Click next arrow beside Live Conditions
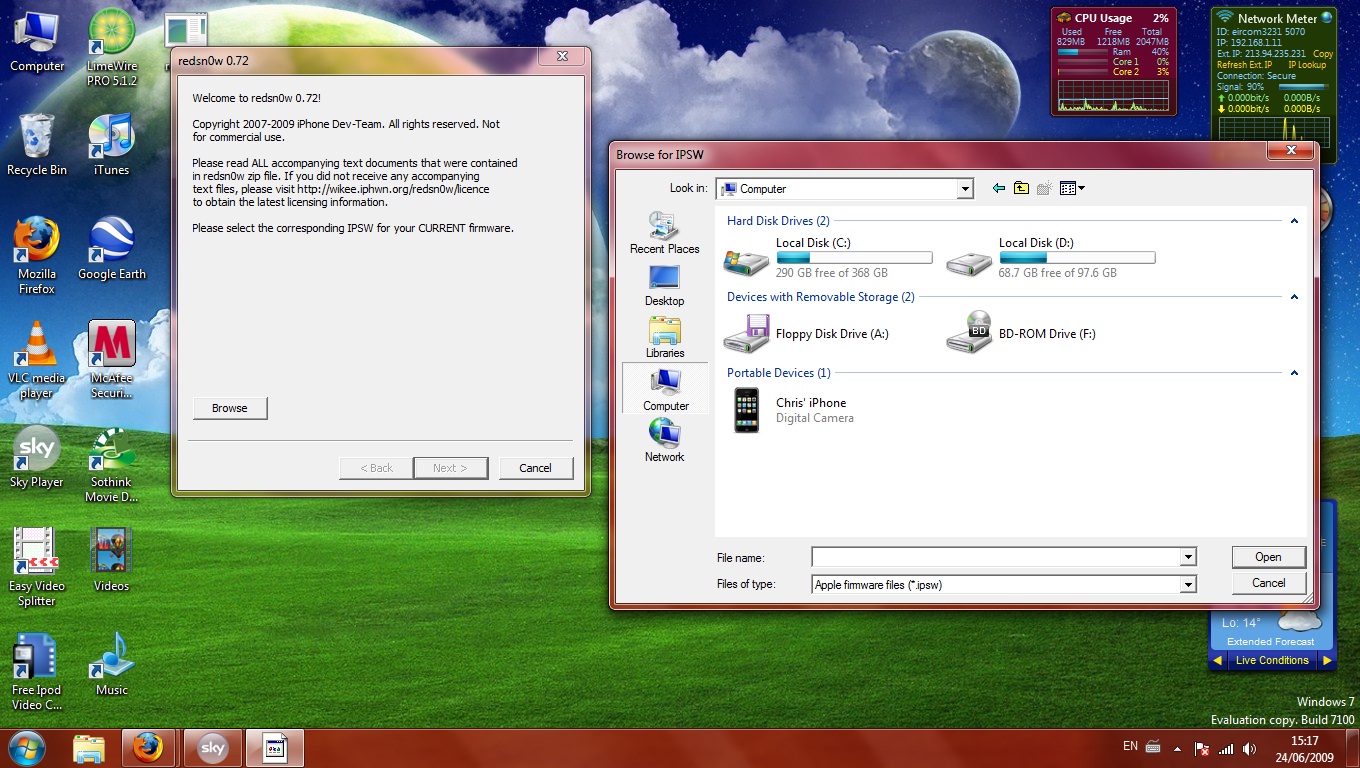The image size is (1360, 768). [x=1327, y=660]
